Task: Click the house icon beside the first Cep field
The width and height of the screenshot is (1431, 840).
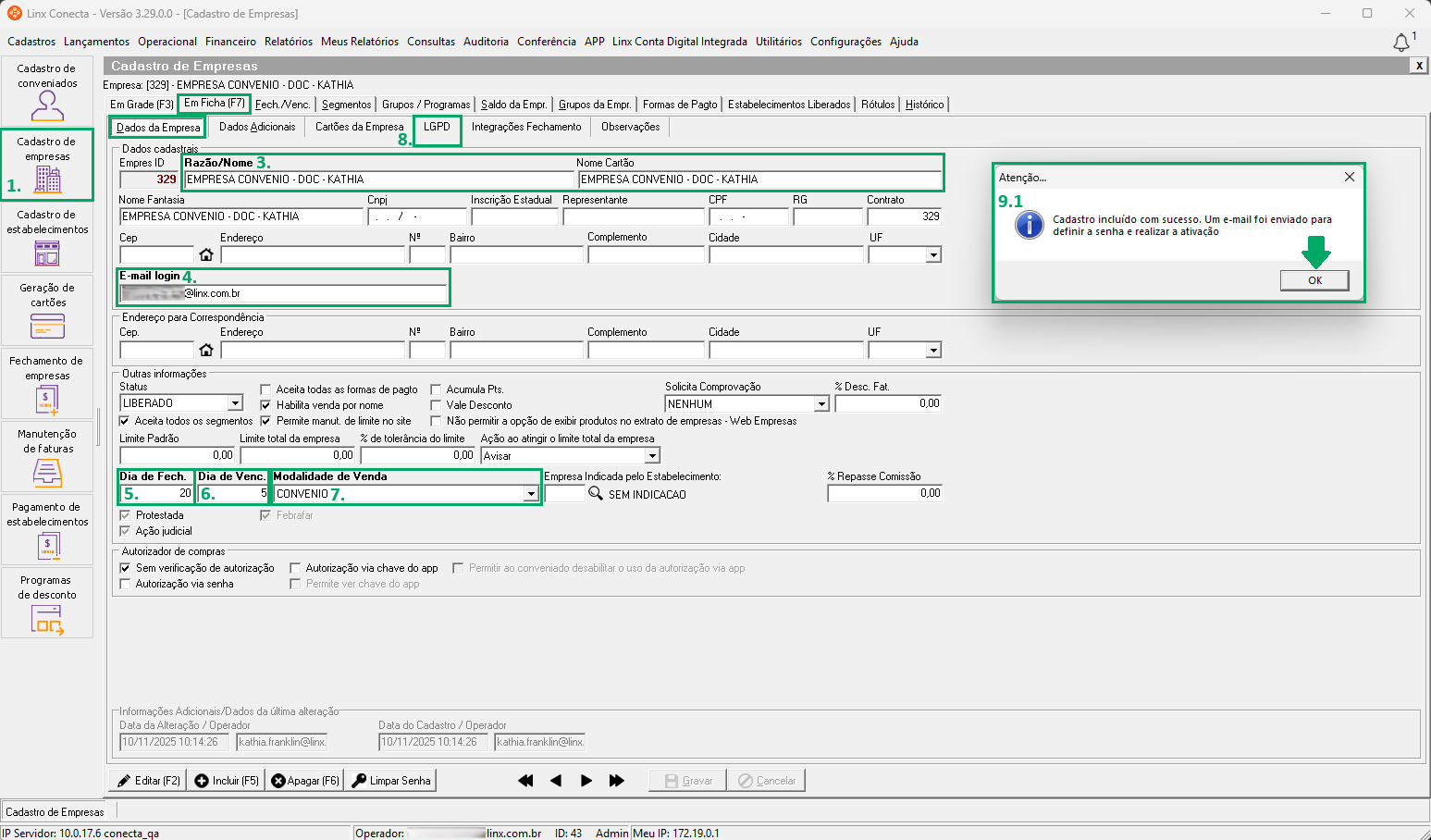Action: [206, 254]
